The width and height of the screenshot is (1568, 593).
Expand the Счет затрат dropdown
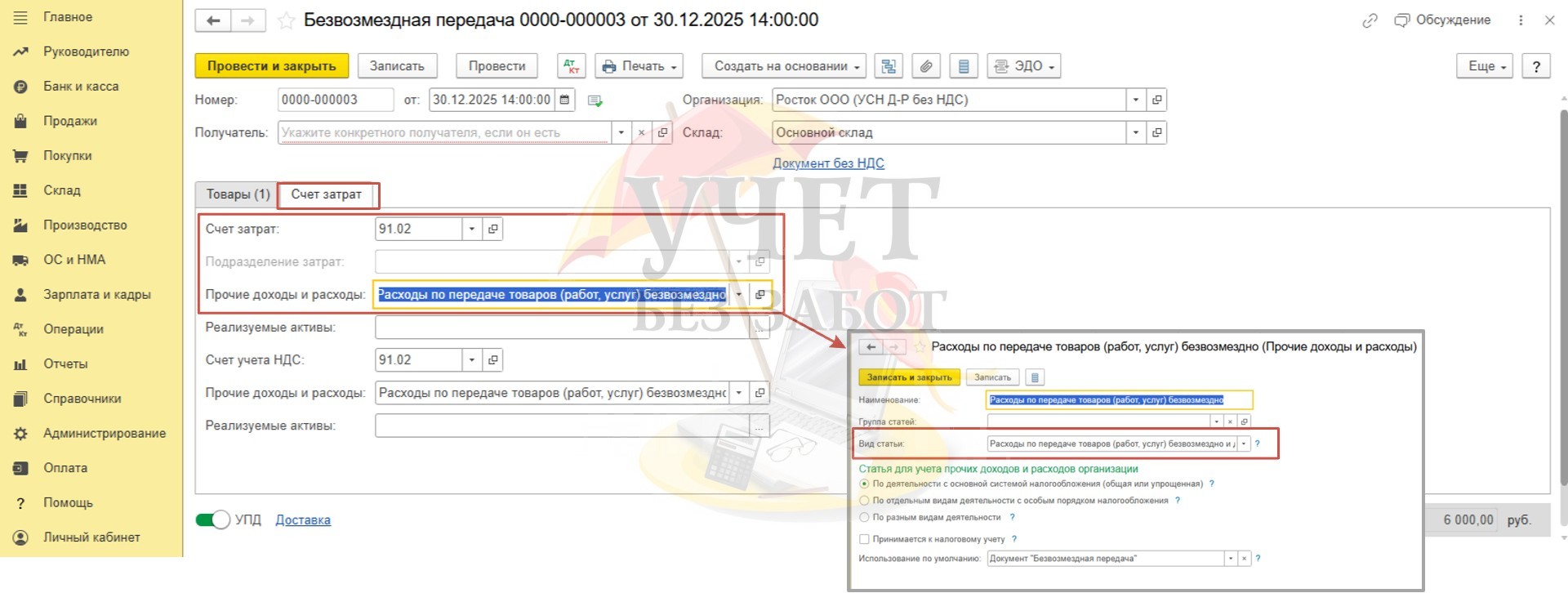pyautogui.click(x=471, y=229)
